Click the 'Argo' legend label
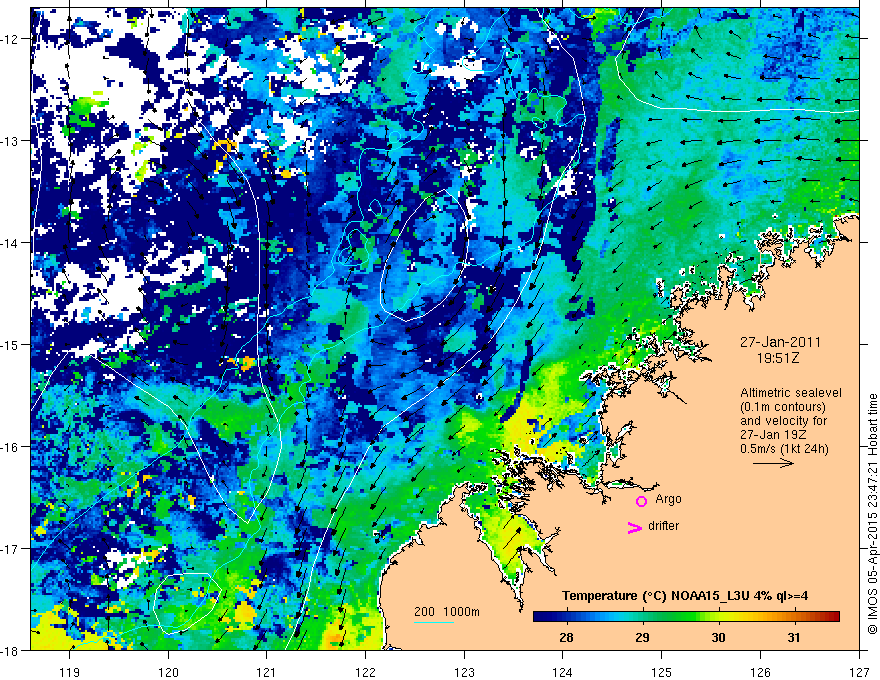 click(668, 499)
